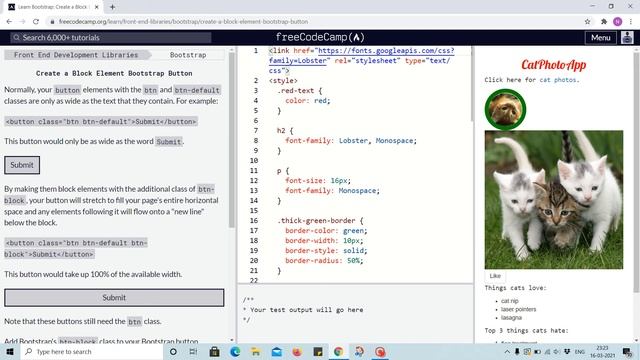Click the search magnifier icon on freeCodeCamp
This screenshot has width=640, height=360.
coord(16,38)
